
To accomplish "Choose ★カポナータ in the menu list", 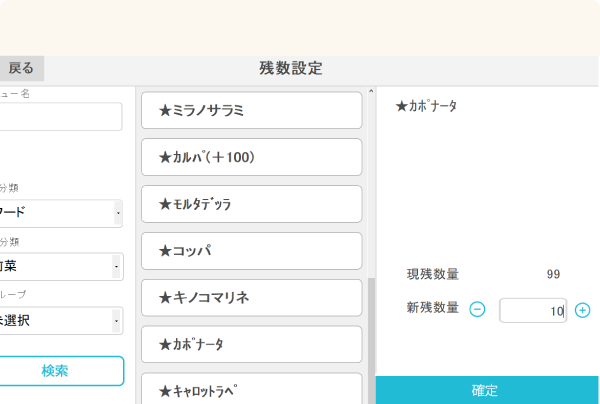I will click(252, 344).
